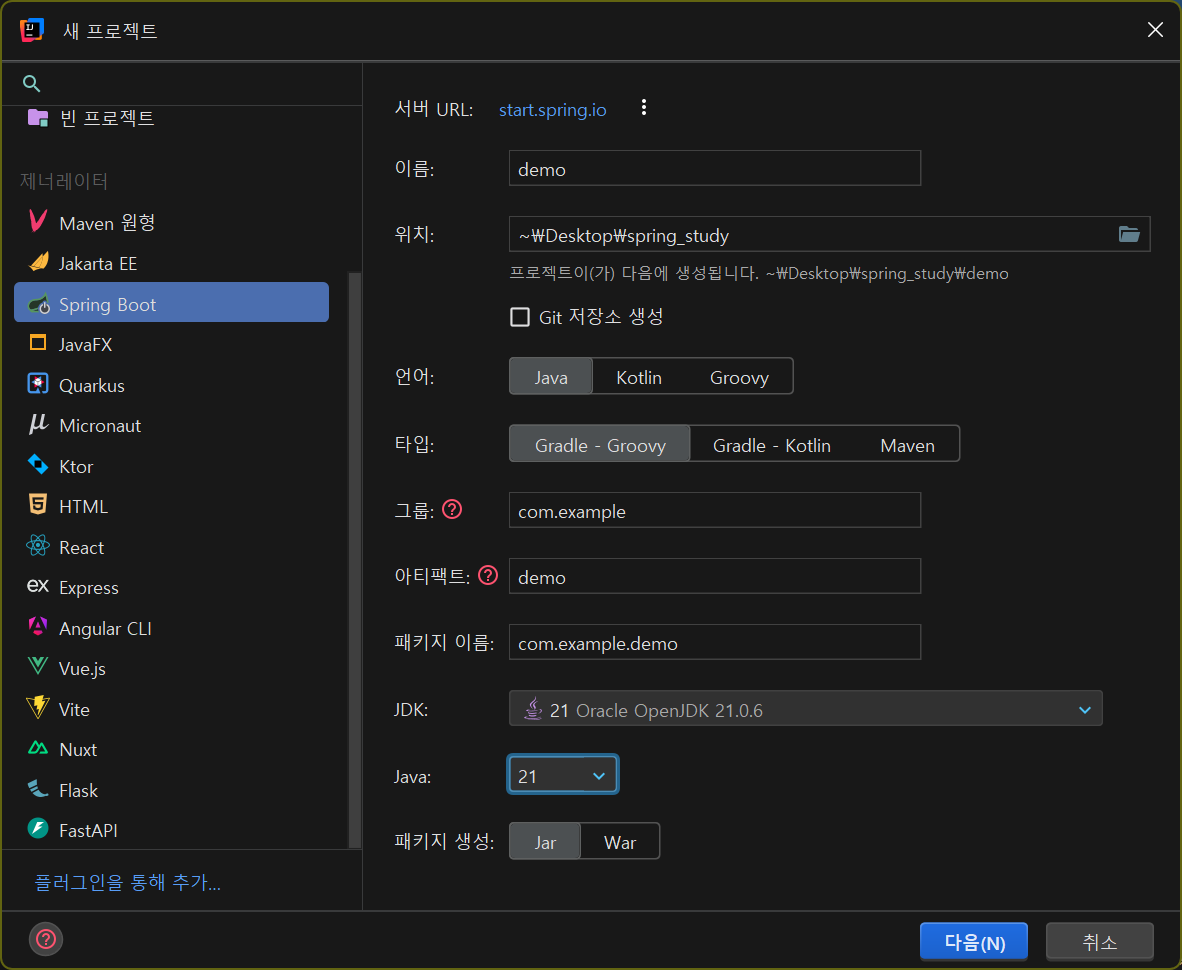Click the Maven archetype icon
Screen dimensions: 1182x970
pos(38,222)
